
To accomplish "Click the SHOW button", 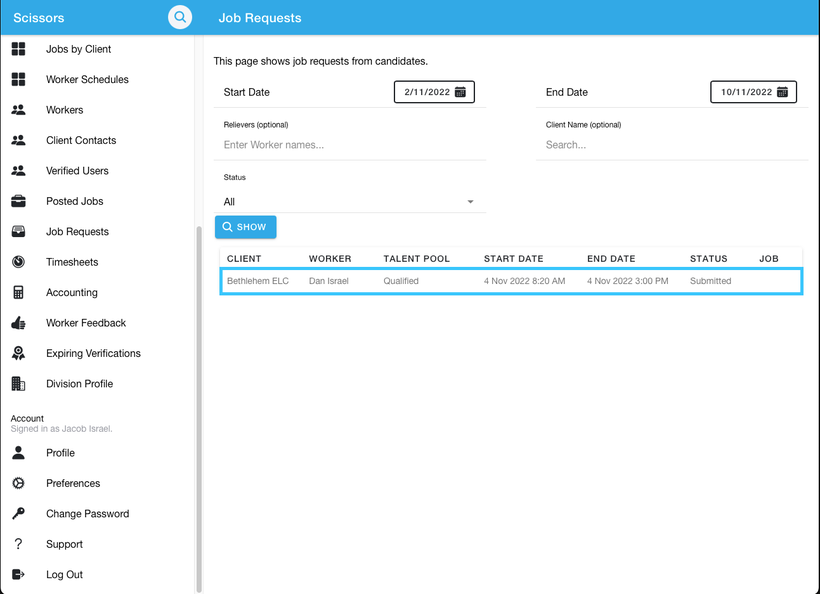I will [245, 227].
